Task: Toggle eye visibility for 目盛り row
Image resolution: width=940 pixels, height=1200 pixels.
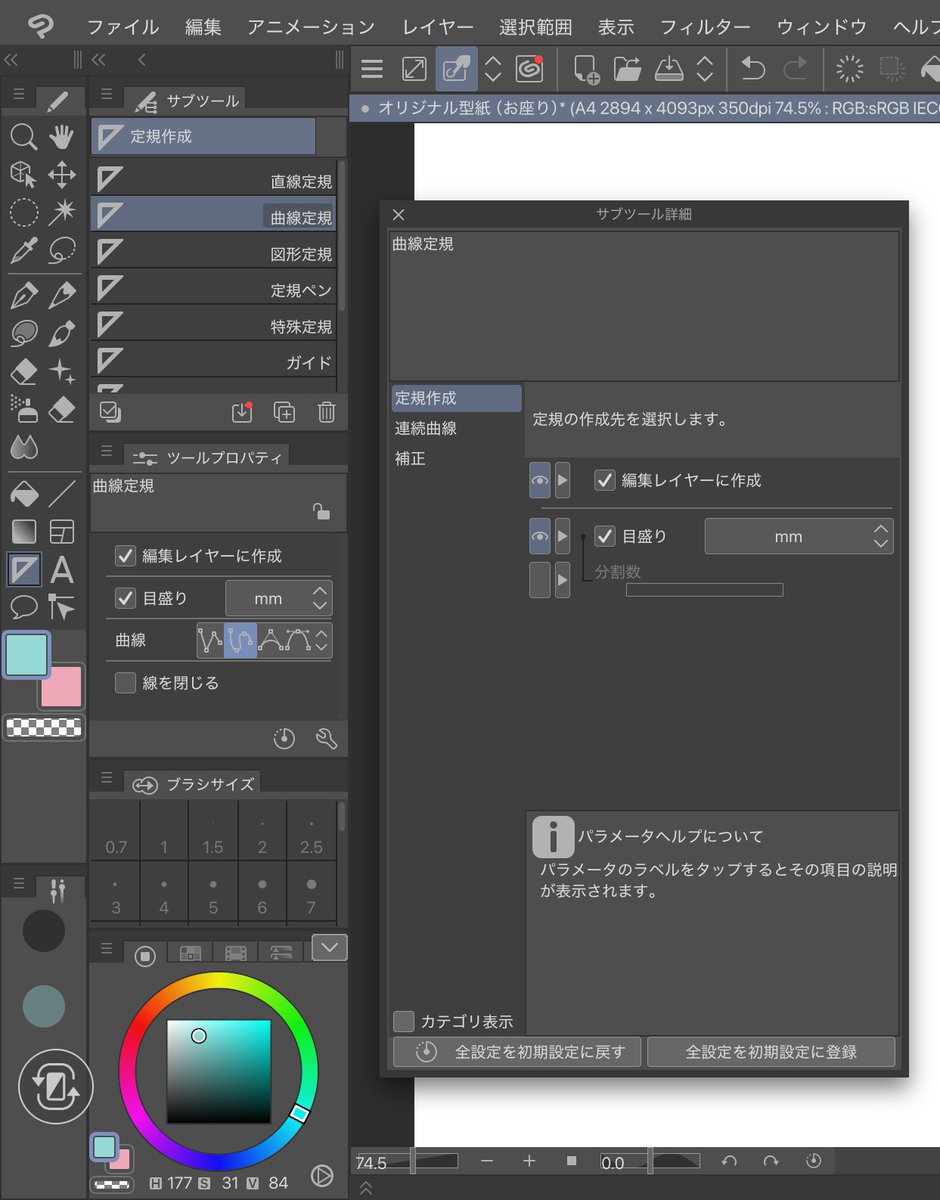Action: tap(540, 536)
